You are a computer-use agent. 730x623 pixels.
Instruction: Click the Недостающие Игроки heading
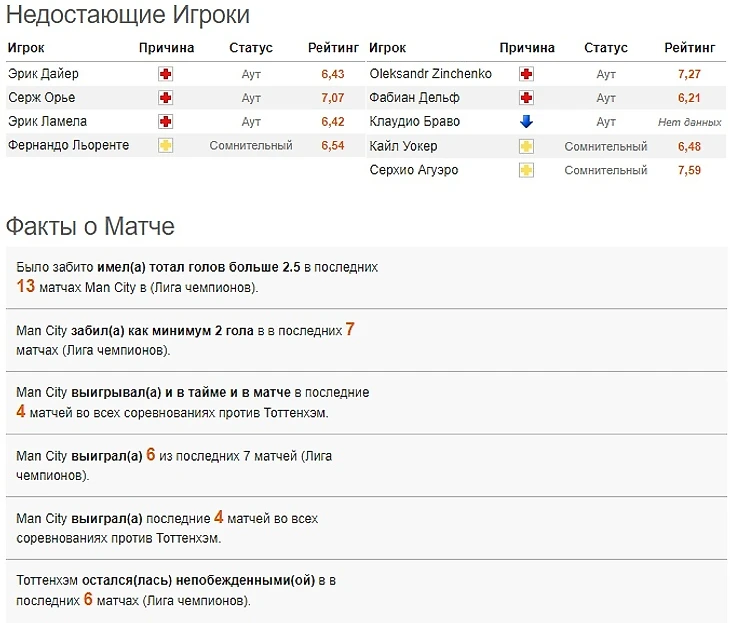128,15
